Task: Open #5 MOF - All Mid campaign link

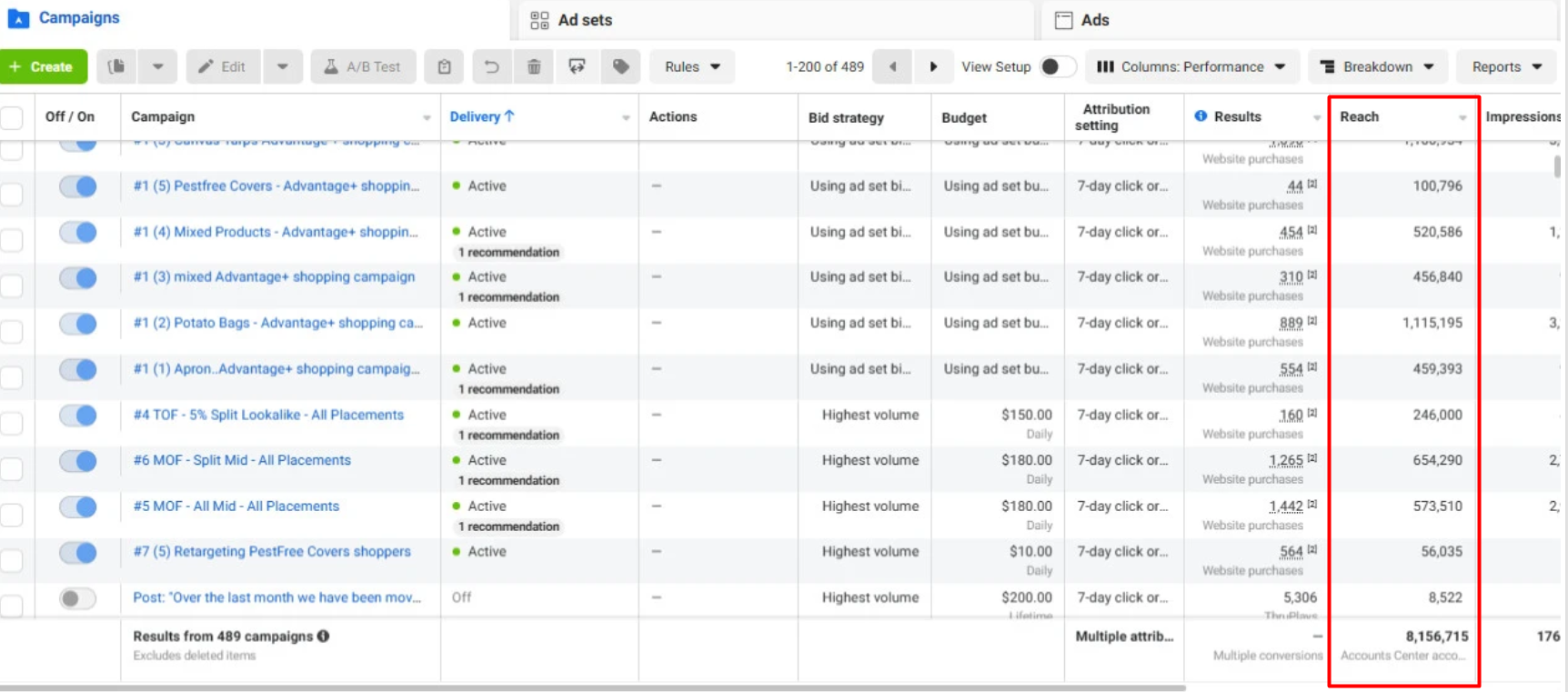Action: (236, 506)
